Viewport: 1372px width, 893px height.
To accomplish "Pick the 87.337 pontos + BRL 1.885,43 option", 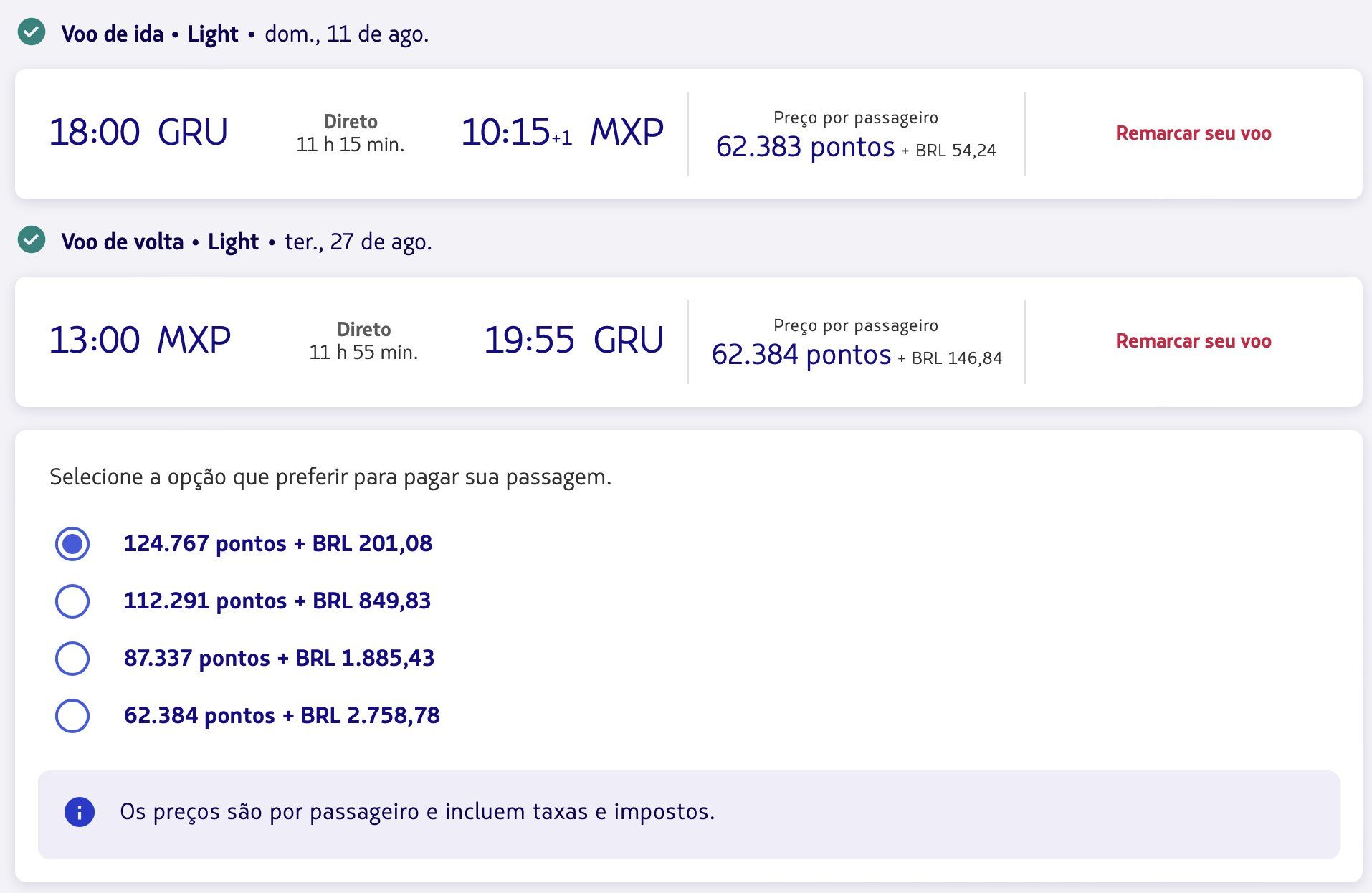I will tap(72, 659).
